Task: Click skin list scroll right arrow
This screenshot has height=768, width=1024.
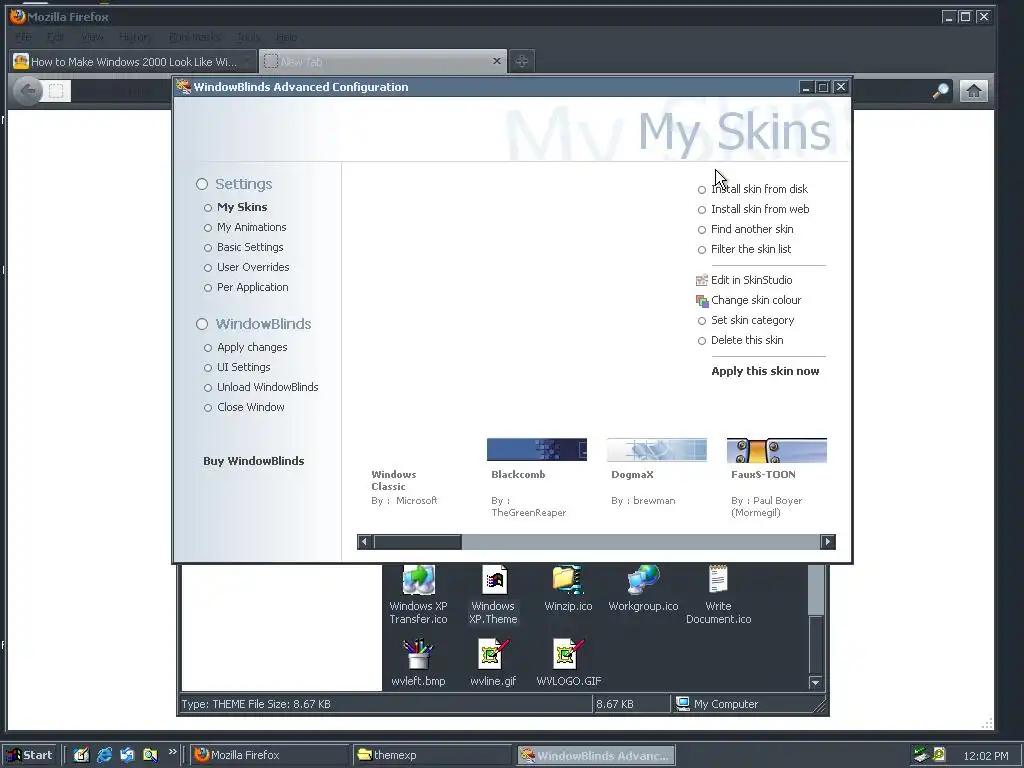Action: pyautogui.click(x=827, y=541)
